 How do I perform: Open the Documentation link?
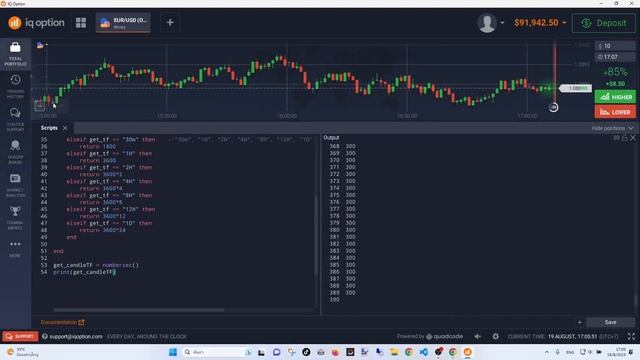click(x=62, y=322)
